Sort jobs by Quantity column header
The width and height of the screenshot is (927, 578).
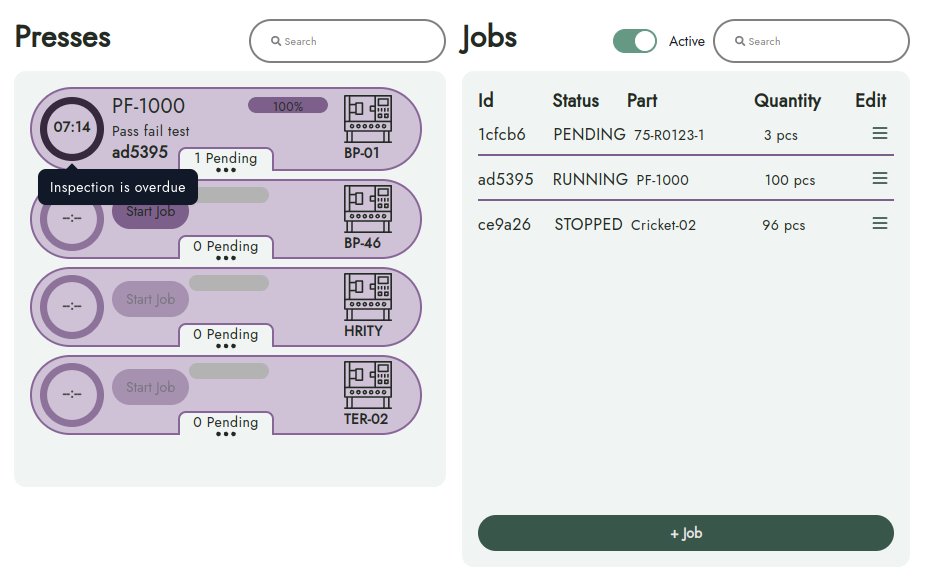787,101
